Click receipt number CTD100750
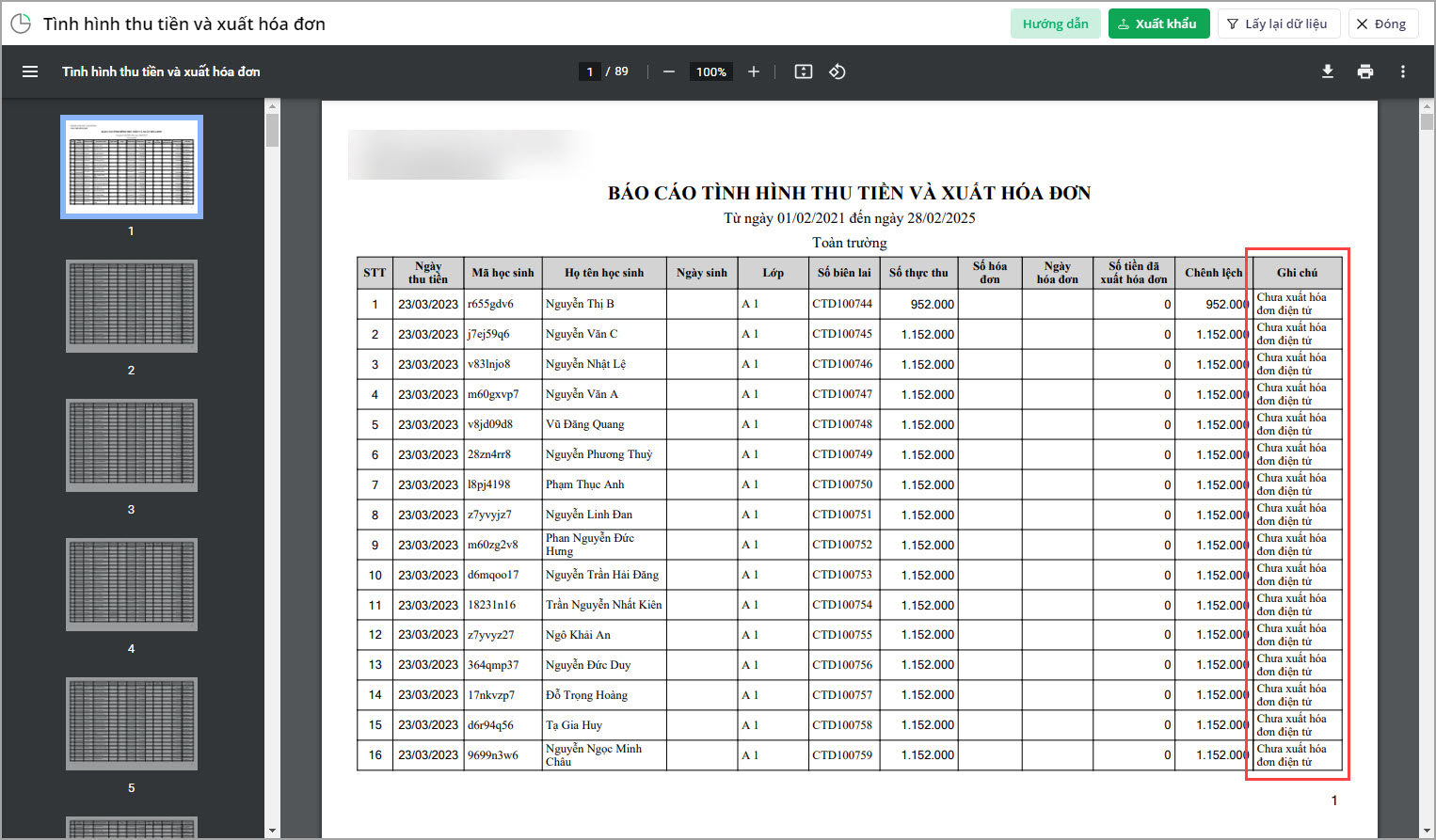This screenshot has width=1436, height=840. coord(842,484)
